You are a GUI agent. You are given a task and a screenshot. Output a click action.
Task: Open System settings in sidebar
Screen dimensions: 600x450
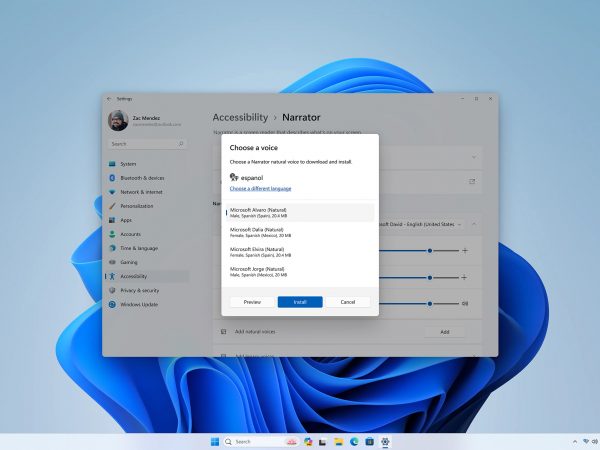147,164
